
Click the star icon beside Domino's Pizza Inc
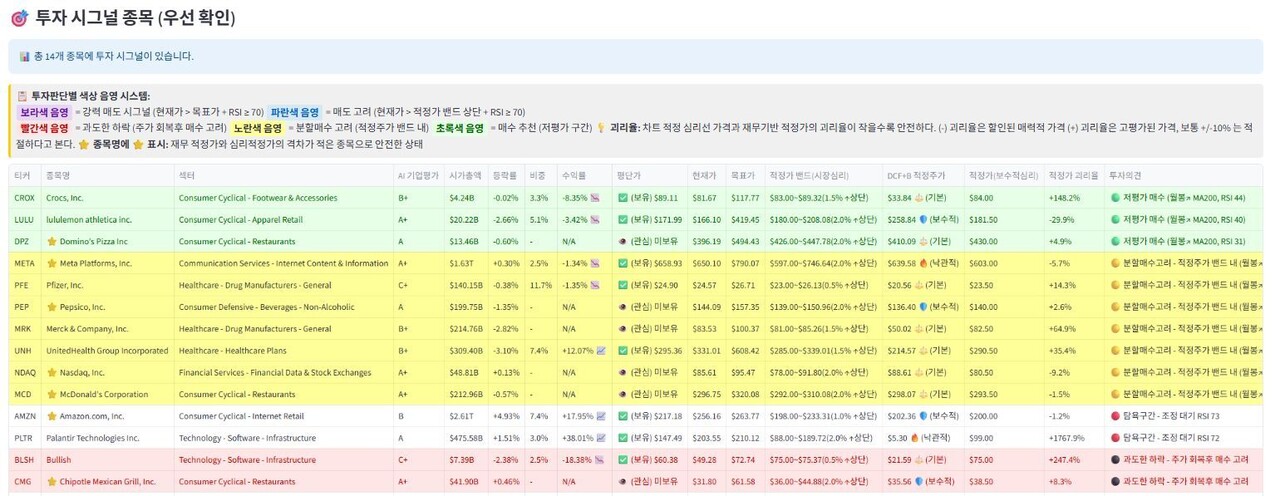tap(52, 242)
